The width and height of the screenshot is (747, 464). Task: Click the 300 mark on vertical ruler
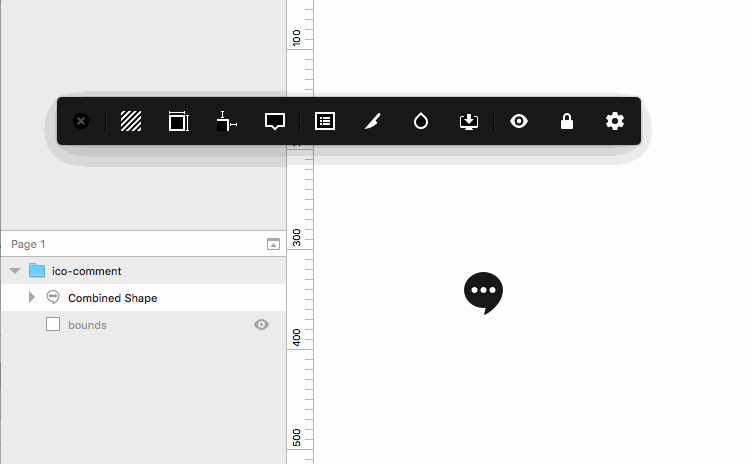coord(296,237)
